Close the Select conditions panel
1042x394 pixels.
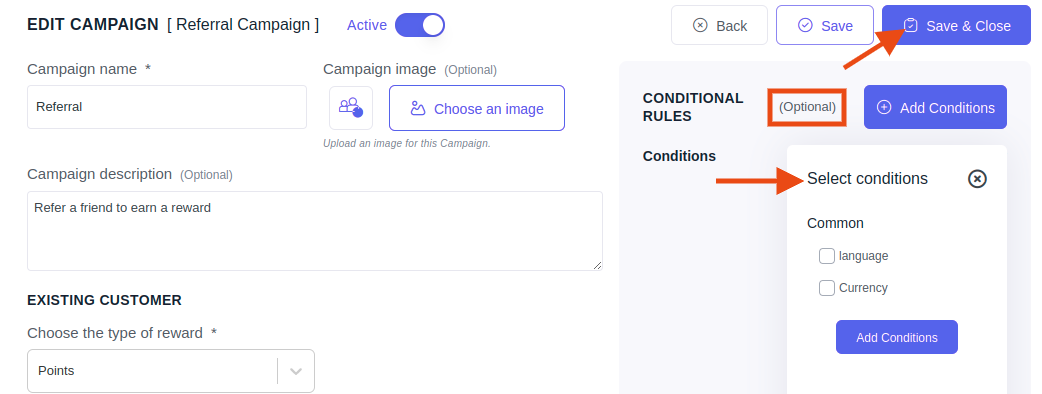point(977,179)
